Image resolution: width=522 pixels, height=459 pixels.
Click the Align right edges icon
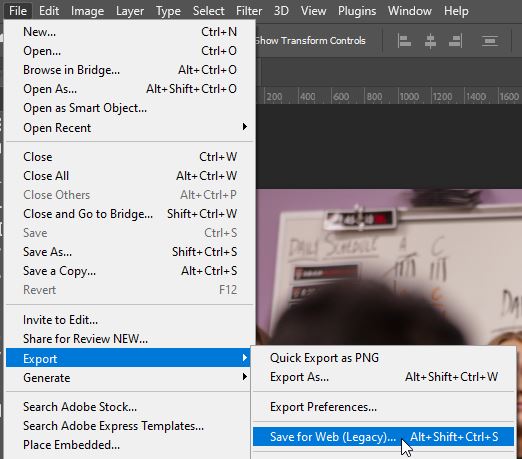[455, 41]
